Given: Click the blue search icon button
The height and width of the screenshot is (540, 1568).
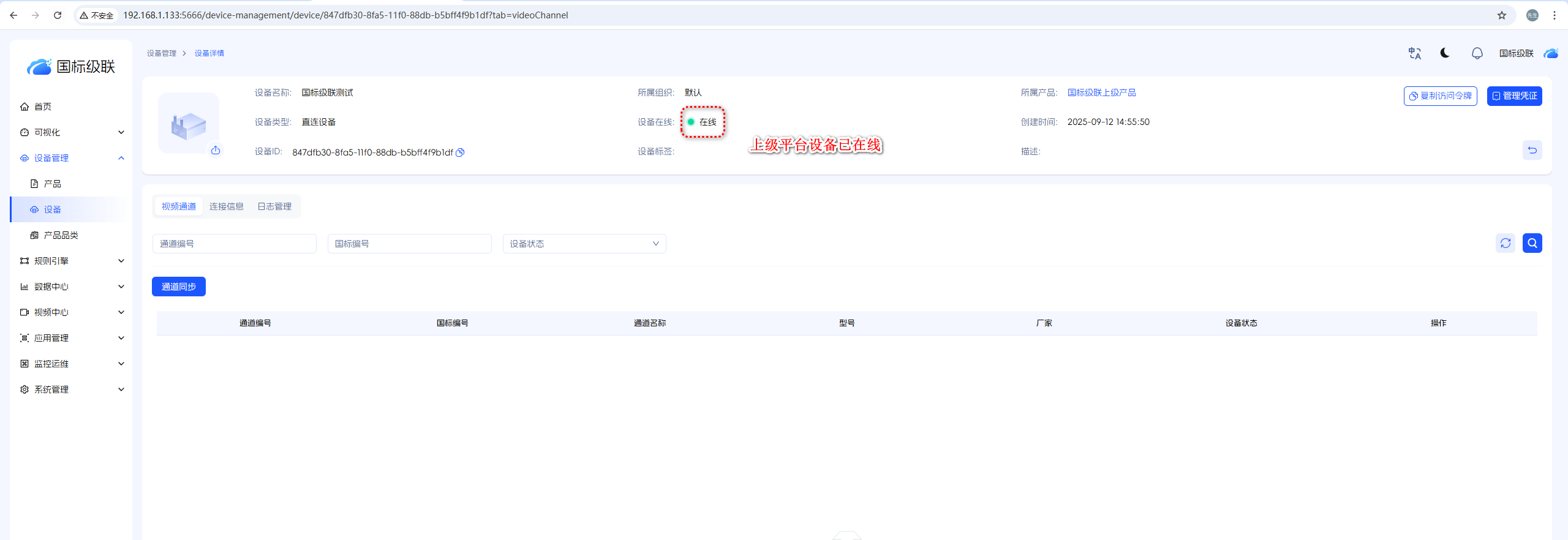Looking at the screenshot, I should tap(1532, 243).
